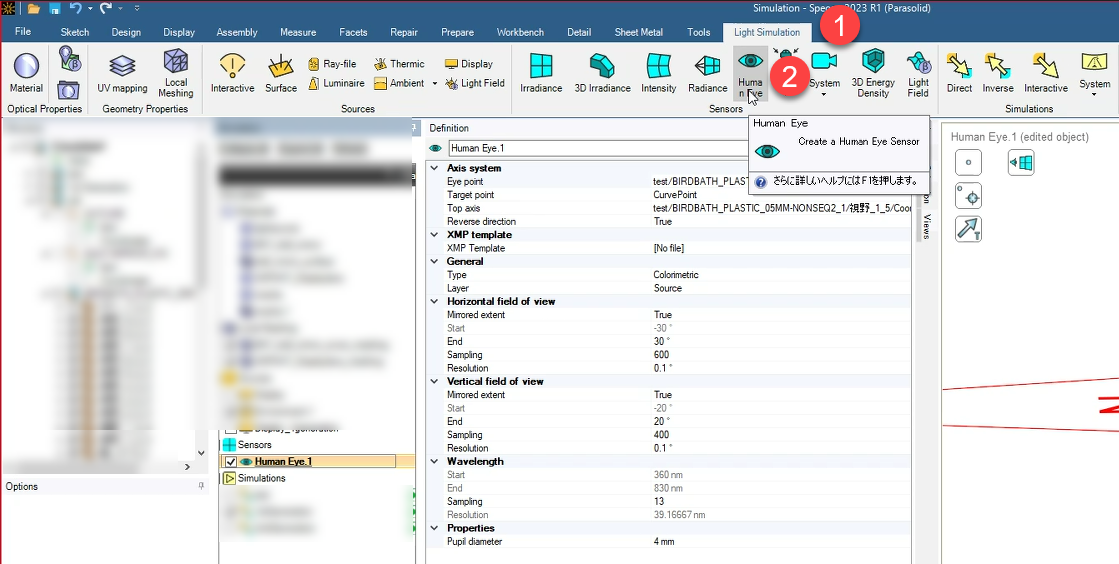The width and height of the screenshot is (1119, 564).
Task: Start an Interactive simulation
Action: coord(1045,74)
